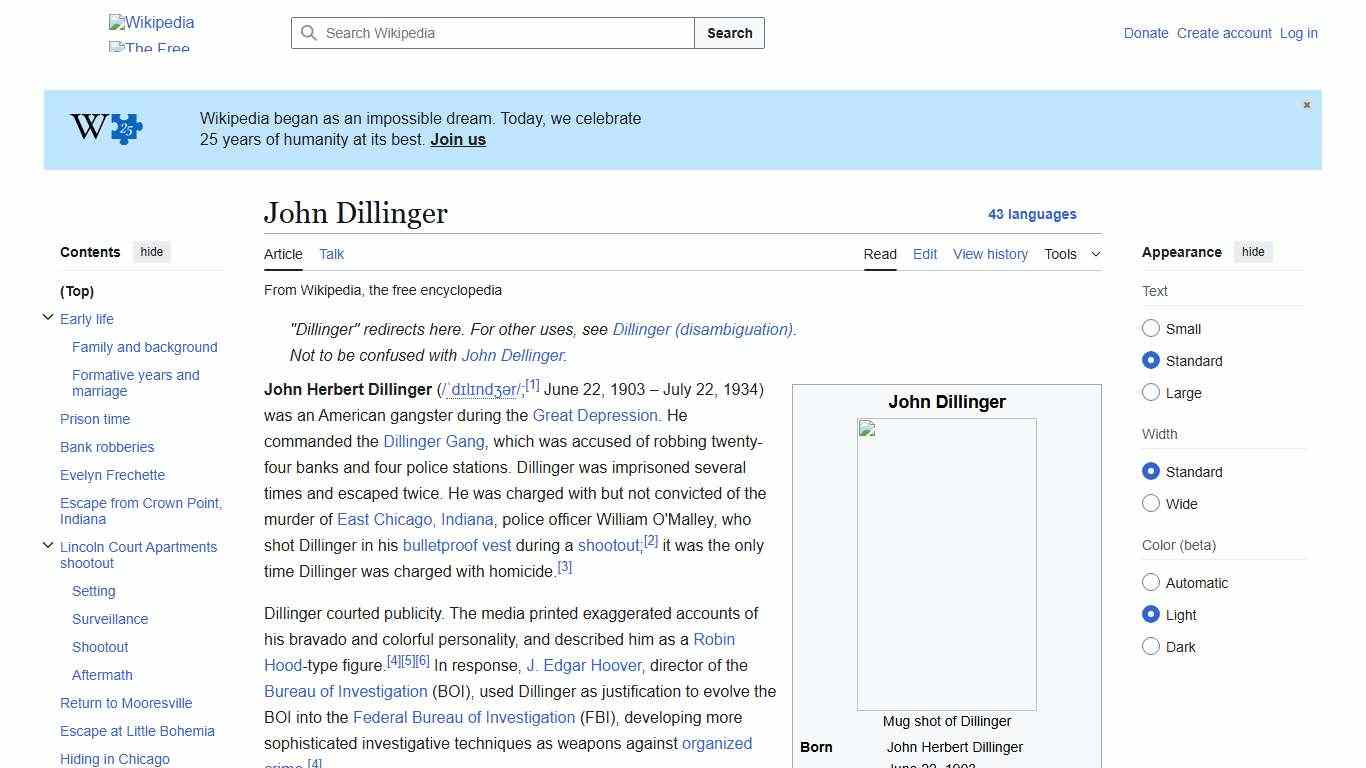The image size is (1366, 768).
Task: Dismiss the anniversary banner
Action: (1306, 104)
